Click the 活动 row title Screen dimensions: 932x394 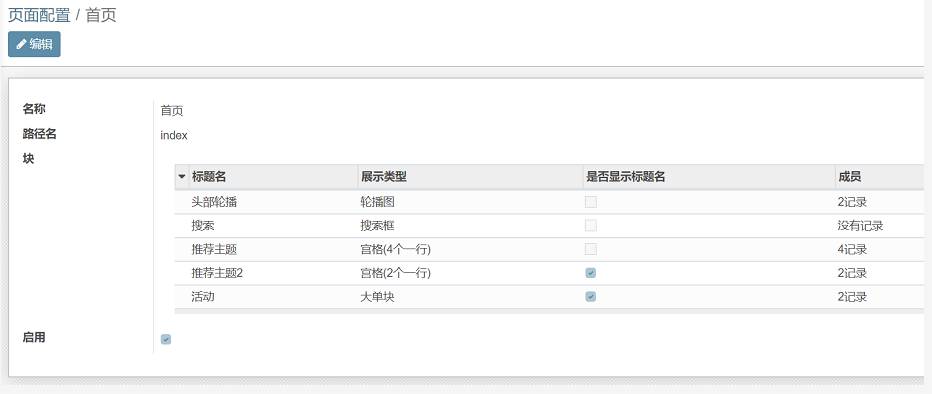[x=203, y=297]
